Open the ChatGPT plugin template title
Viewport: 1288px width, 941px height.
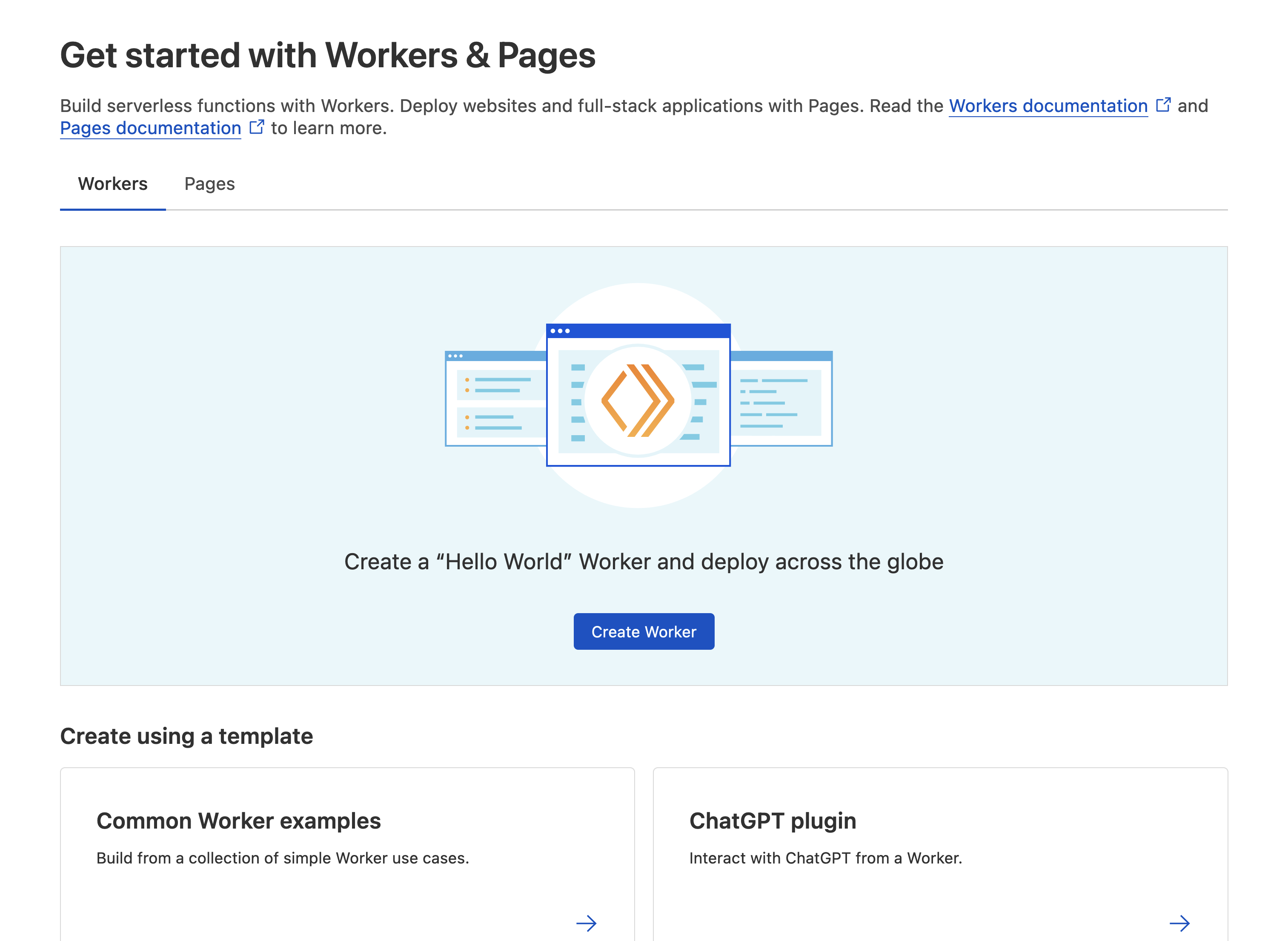pyautogui.click(x=772, y=821)
